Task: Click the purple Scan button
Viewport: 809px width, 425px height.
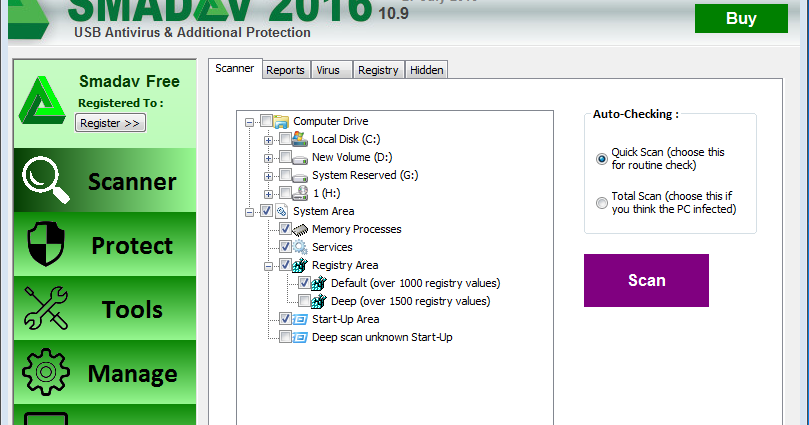Action: [646, 281]
